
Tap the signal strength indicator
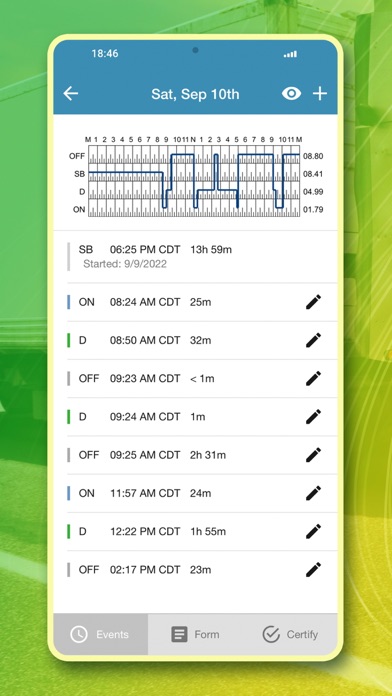tap(290, 54)
